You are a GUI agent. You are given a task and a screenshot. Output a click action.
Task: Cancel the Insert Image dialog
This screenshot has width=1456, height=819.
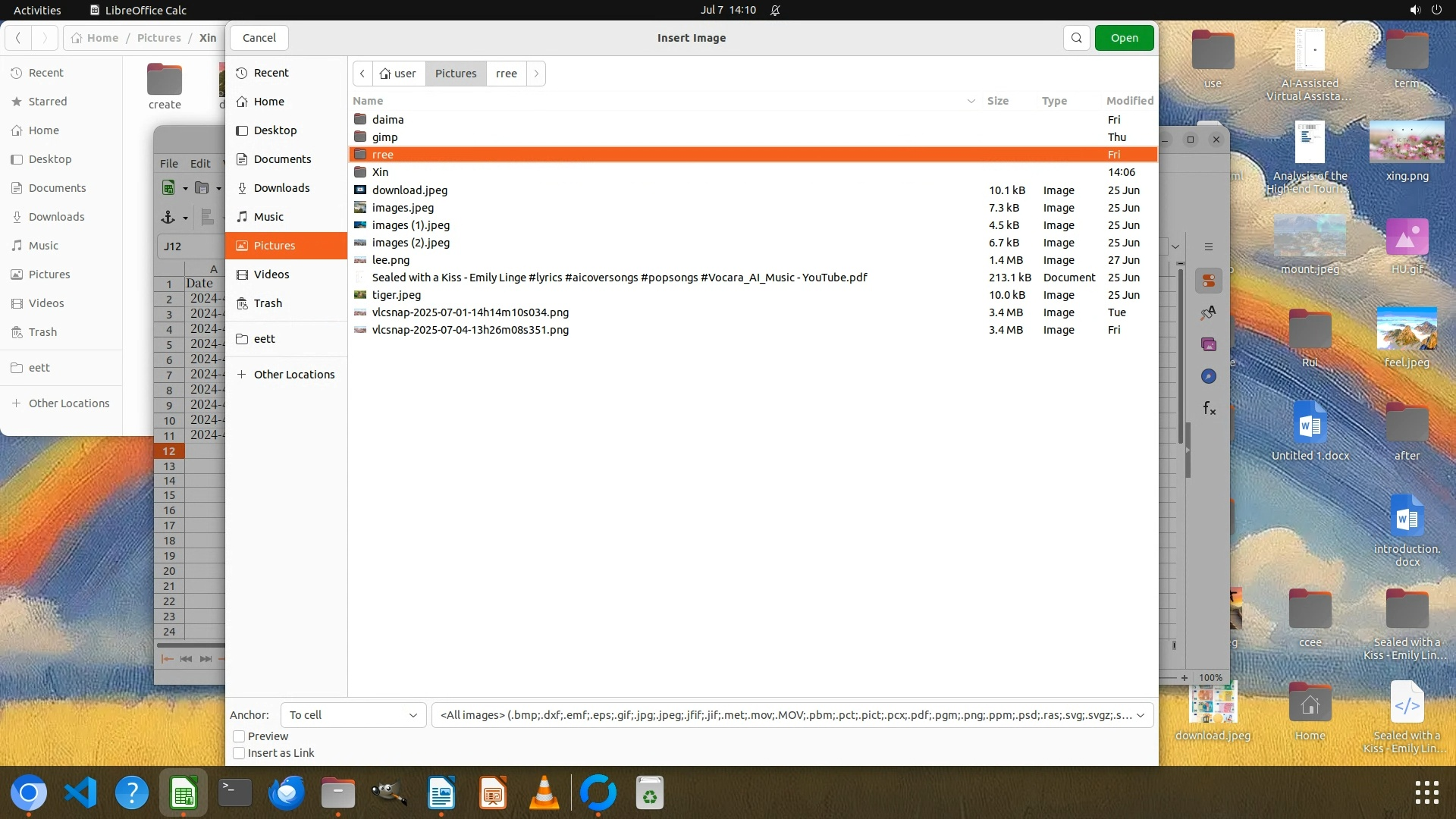(259, 38)
